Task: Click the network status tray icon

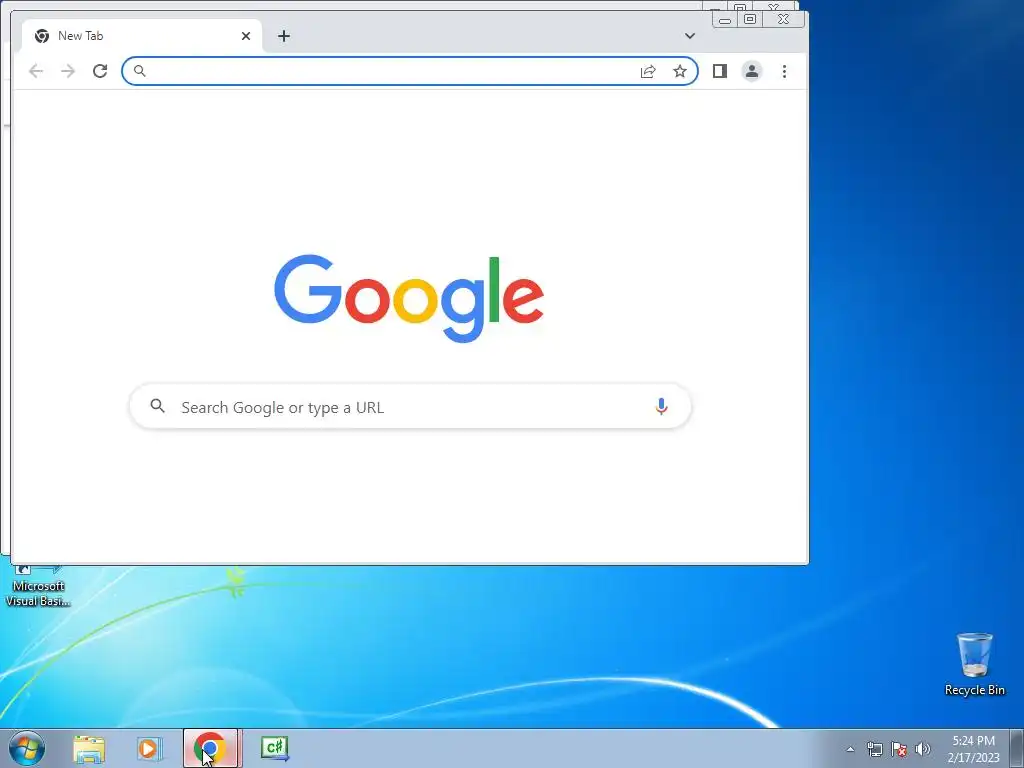Action: tap(874, 749)
